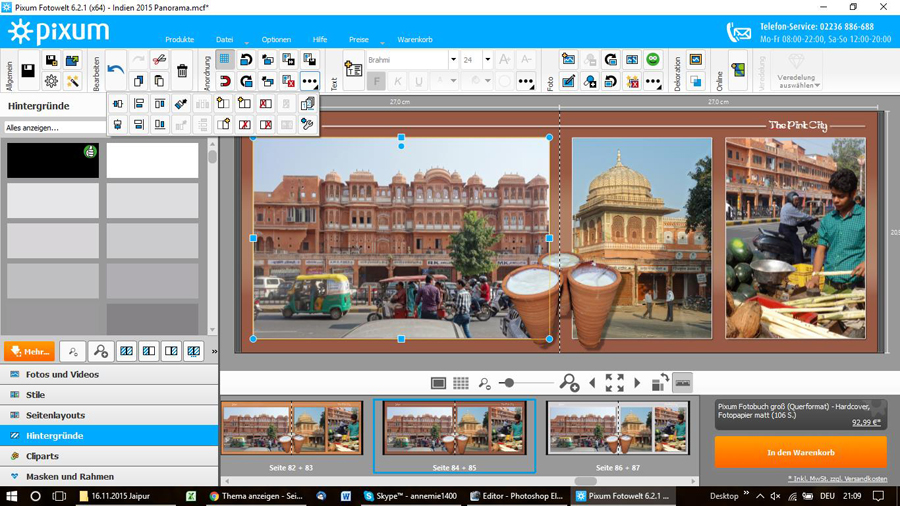Delete selection with the trash can icon

click(x=182, y=71)
